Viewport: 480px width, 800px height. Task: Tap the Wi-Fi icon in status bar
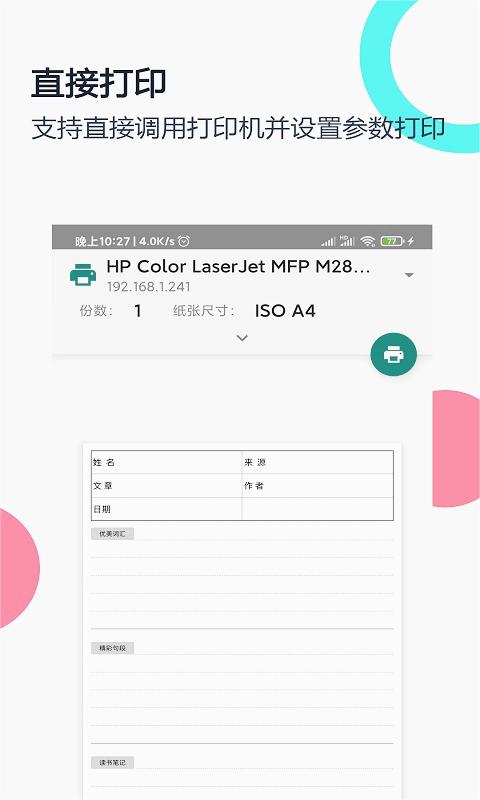[x=367, y=241]
